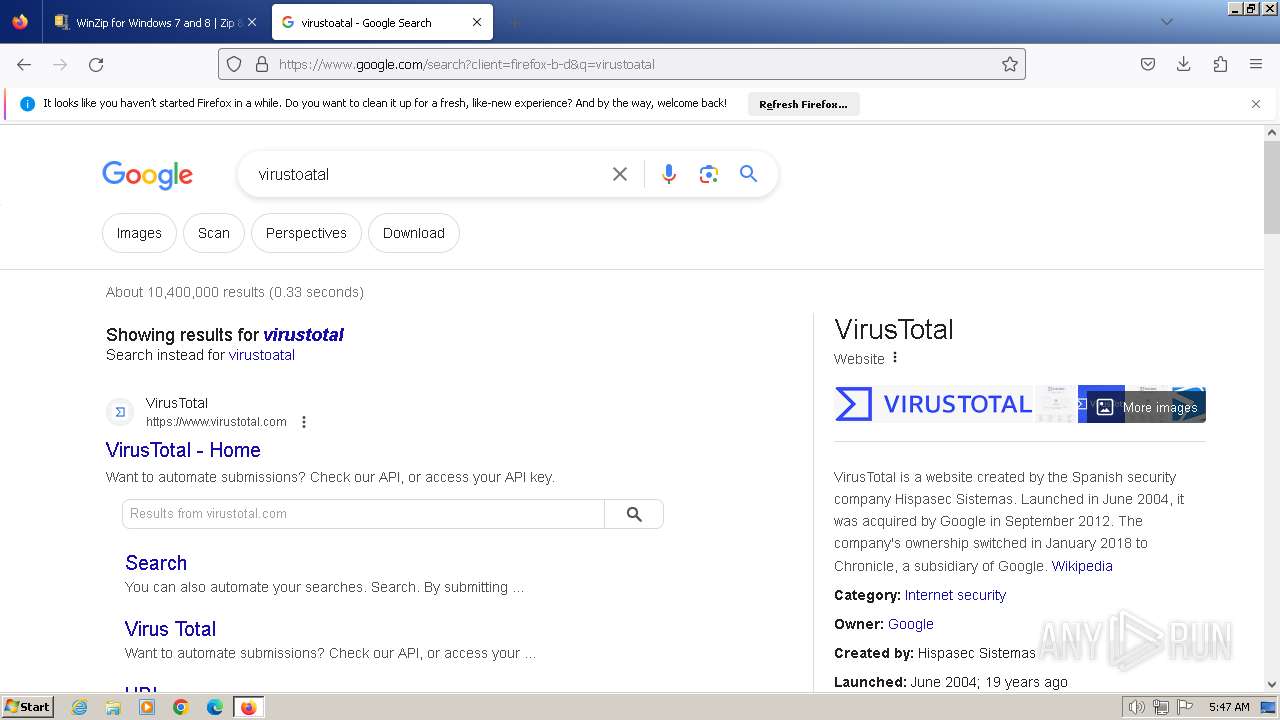Go back to the previous page
Screen dimensions: 1280x720
pos(24,64)
